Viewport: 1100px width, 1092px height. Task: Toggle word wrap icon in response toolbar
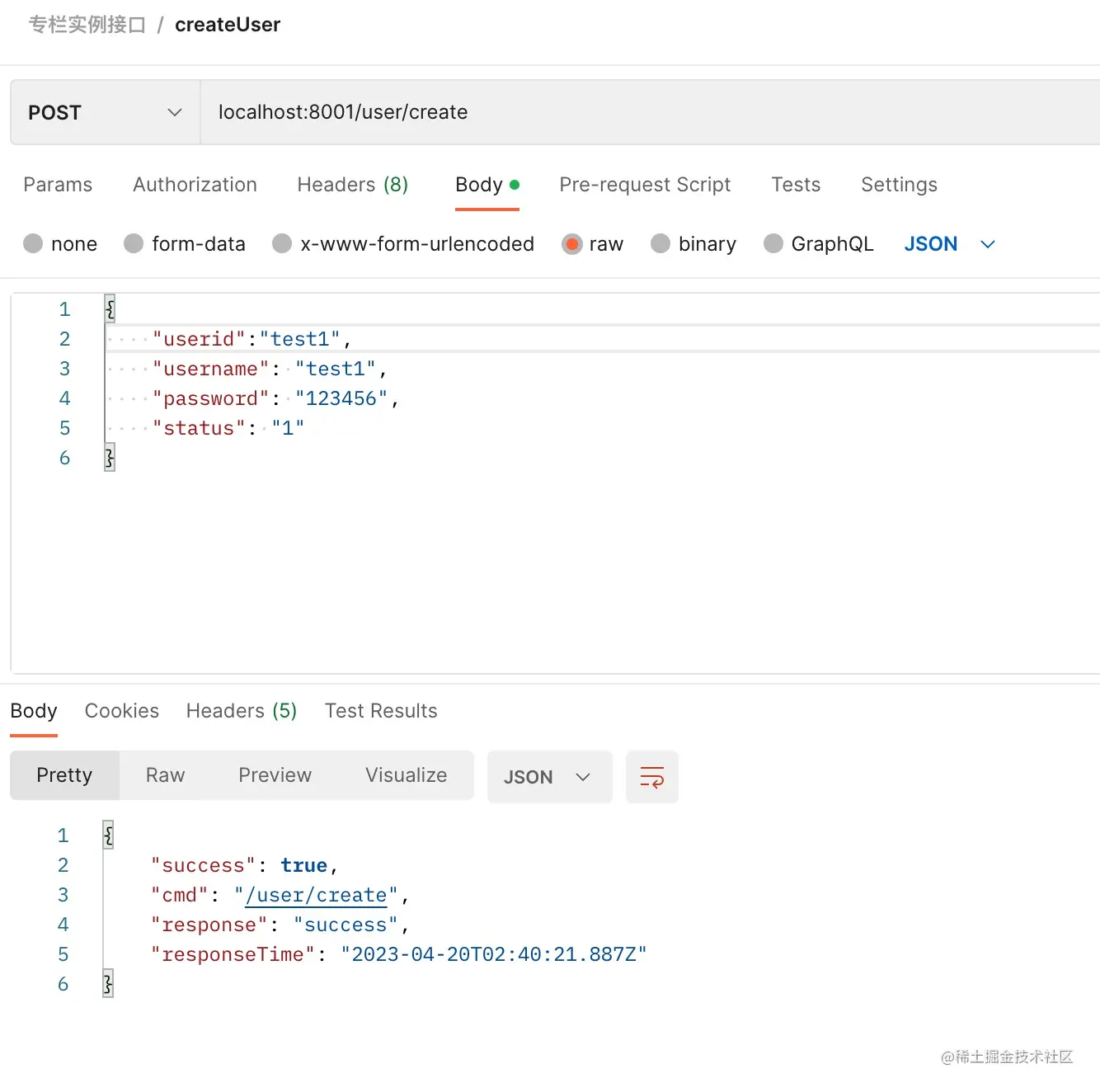[652, 777]
